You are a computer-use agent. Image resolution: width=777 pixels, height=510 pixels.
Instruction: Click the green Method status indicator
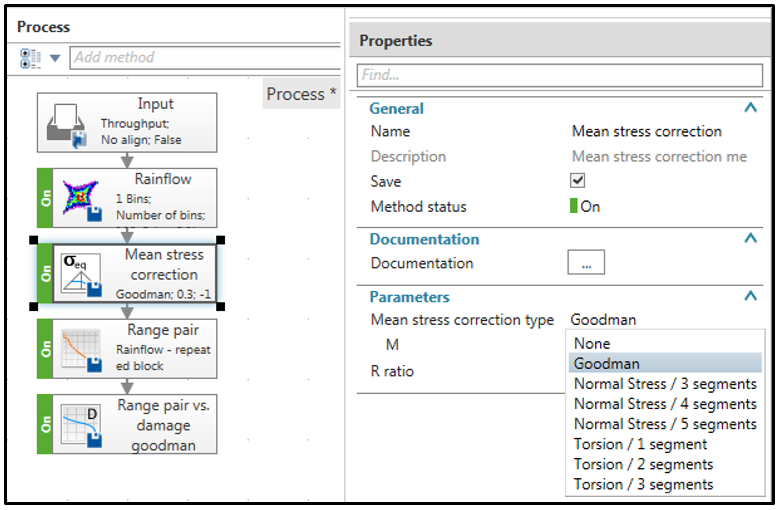coord(574,207)
